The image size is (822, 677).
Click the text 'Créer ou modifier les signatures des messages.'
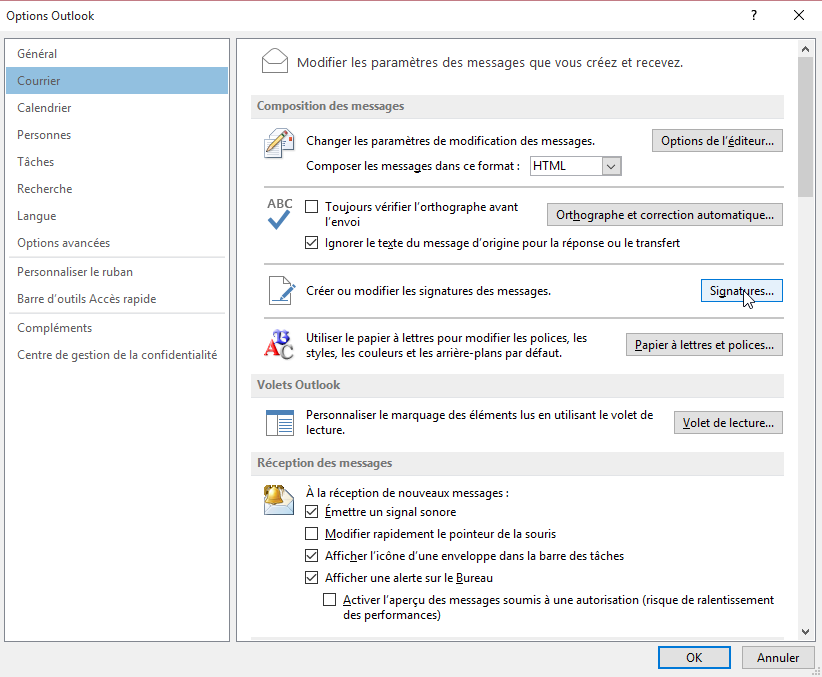click(428, 291)
